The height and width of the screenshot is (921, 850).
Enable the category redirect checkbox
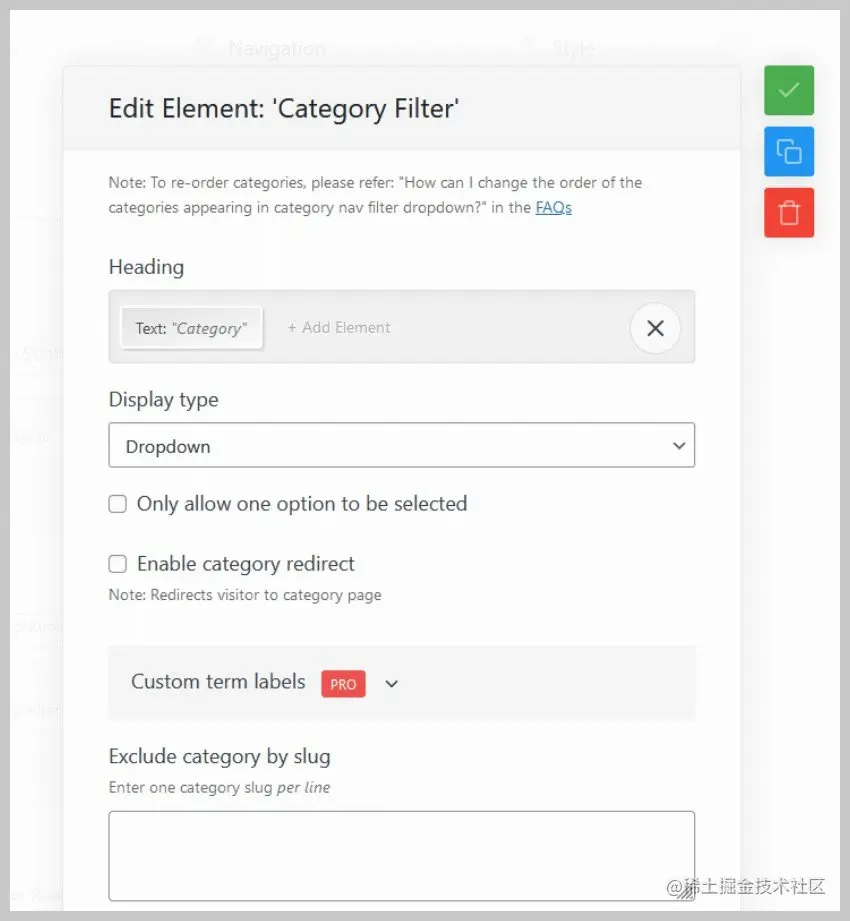117,564
